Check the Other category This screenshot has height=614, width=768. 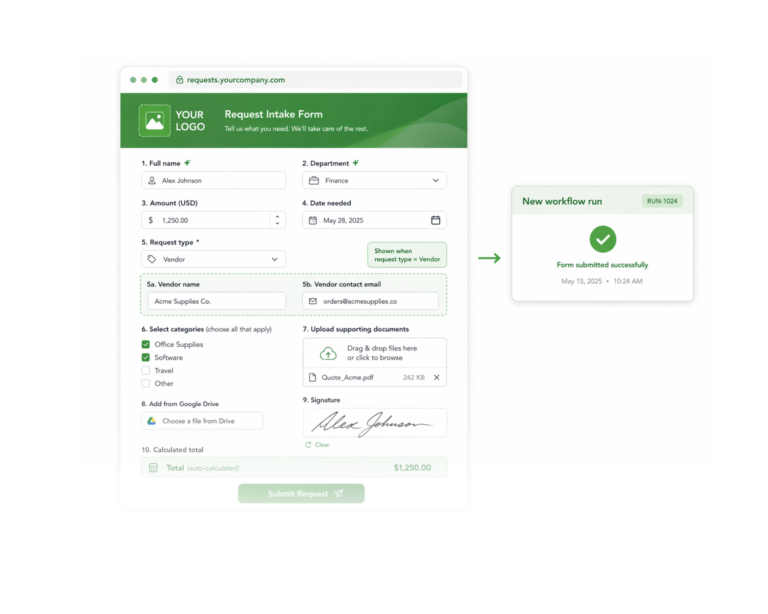(145, 383)
